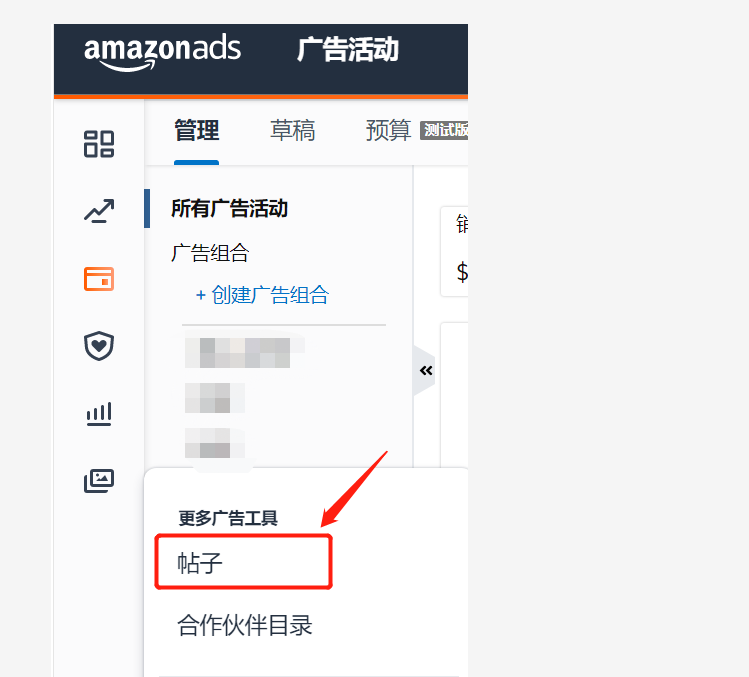This screenshot has height=677, width=749.
Task: Open the shield with heart icon
Action: 99,345
